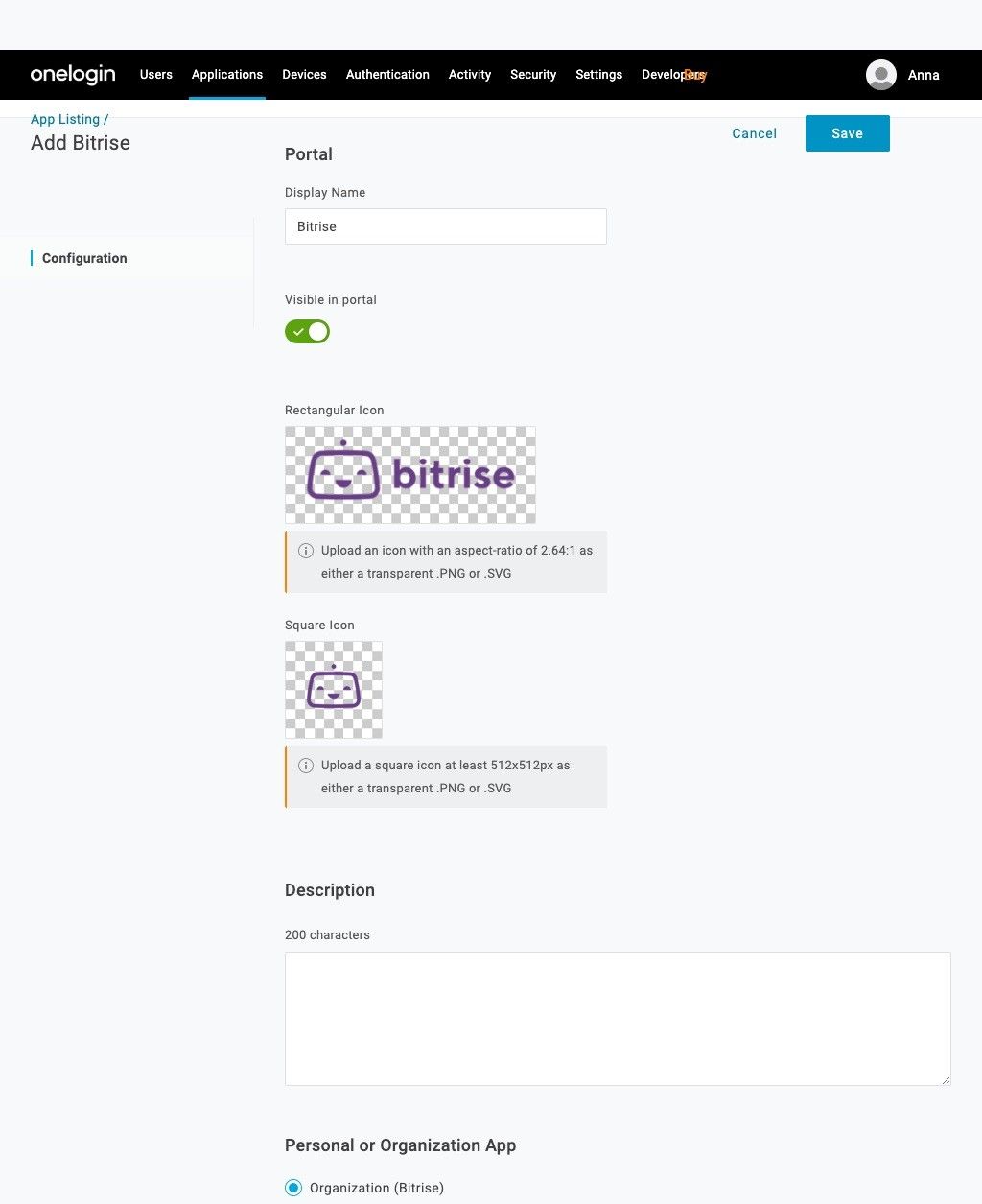Open the Activity page
Screen dimensions: 982x1204
pyautogui.click(x=470, y=74)
